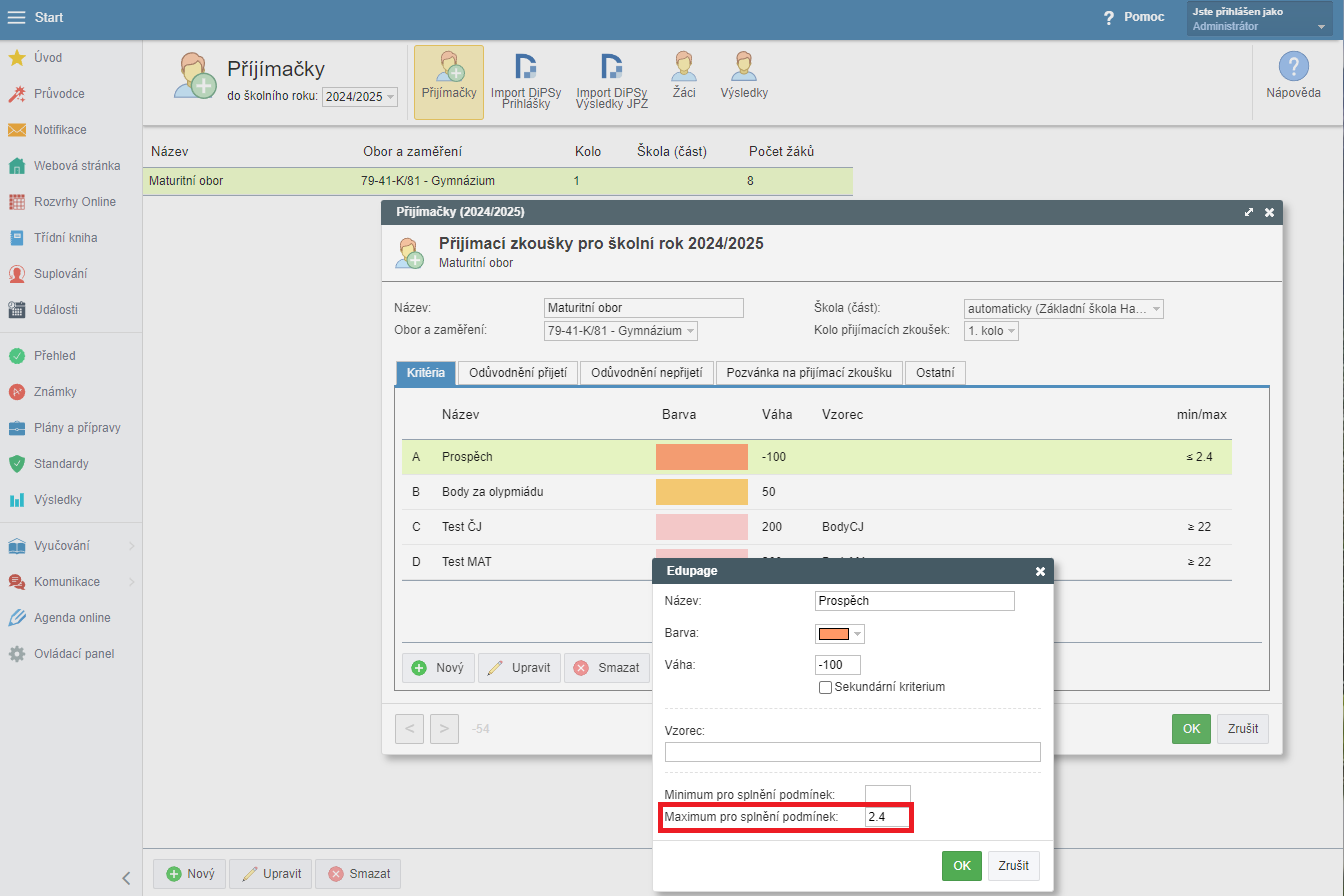The image size is (1344, 896).
Task: Switch to Pozvánka na přijímací zkoušku tab
Action: [x=809, y=373]
